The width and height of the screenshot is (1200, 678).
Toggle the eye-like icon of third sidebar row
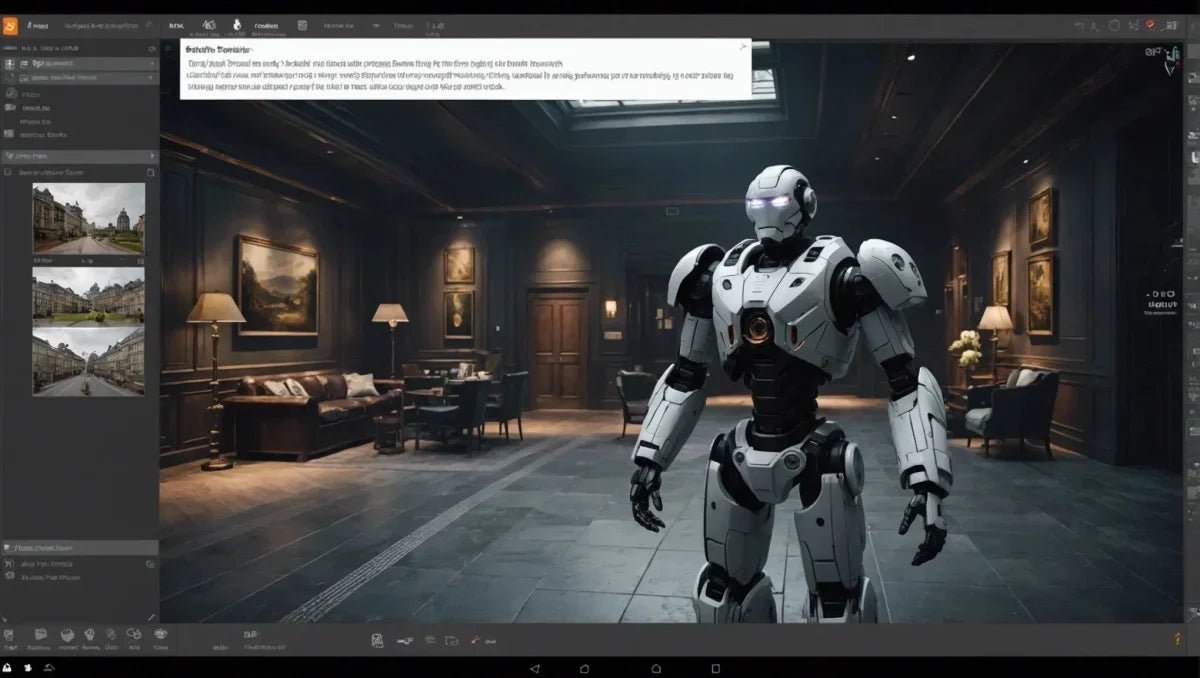pos(11,92)
